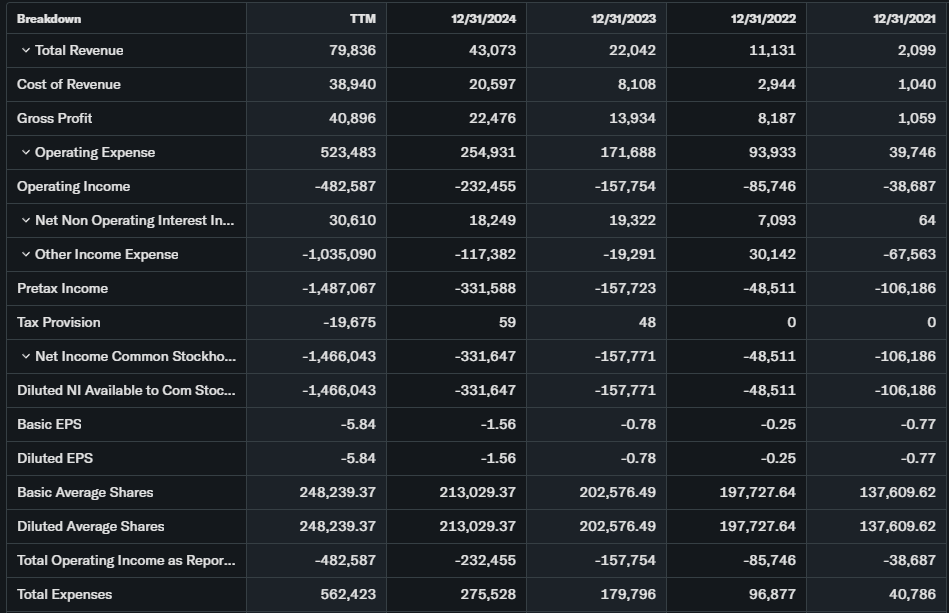Select the Cost of Revenue row label
Viewport: 949px width, 613px height.
tap(69, 84)
